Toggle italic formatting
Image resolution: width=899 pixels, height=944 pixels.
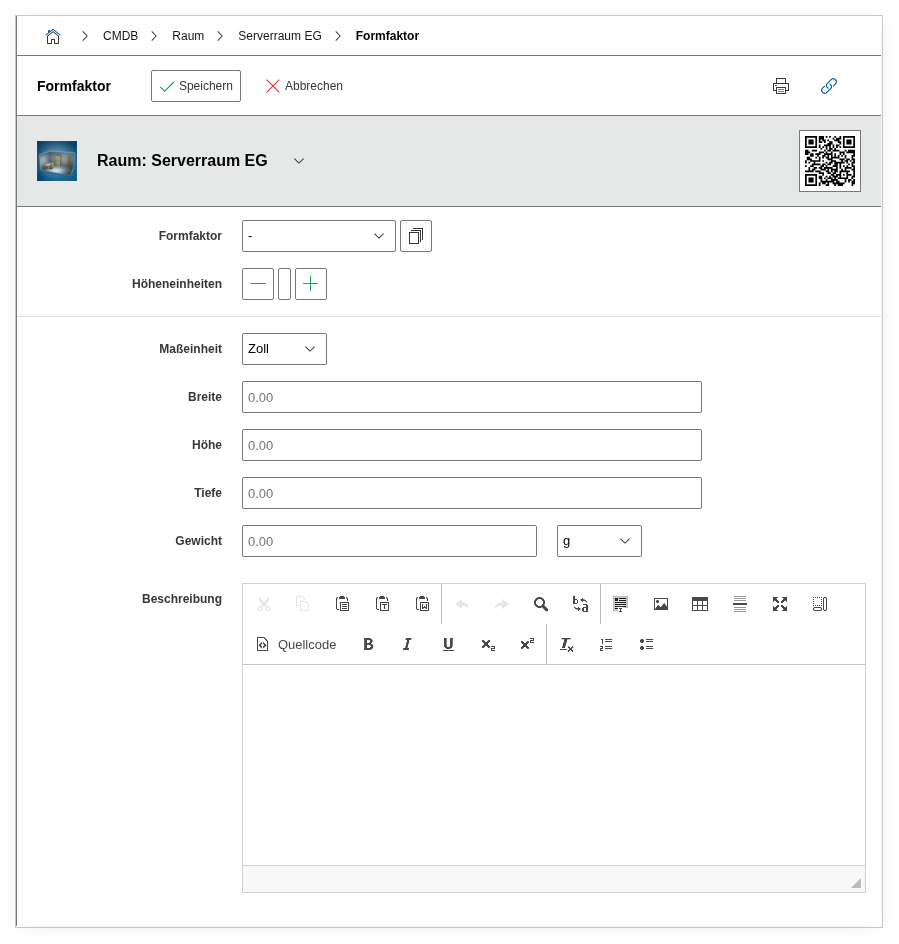pos(407,645)
